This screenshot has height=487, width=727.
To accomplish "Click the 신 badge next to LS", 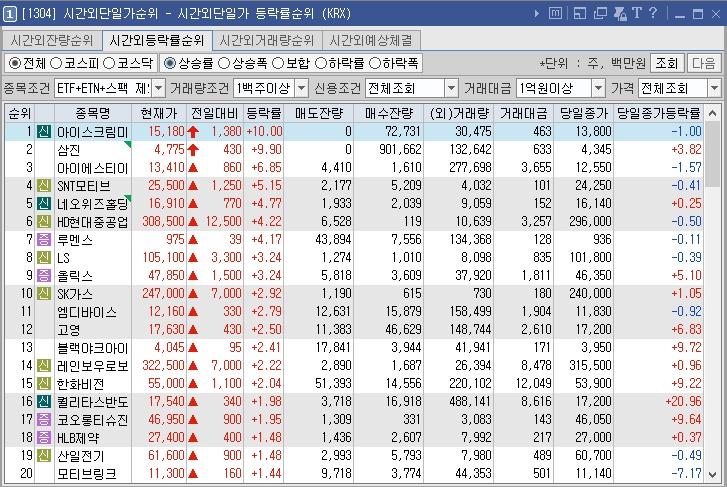I will pyautogui.click(x=44, y=257).
